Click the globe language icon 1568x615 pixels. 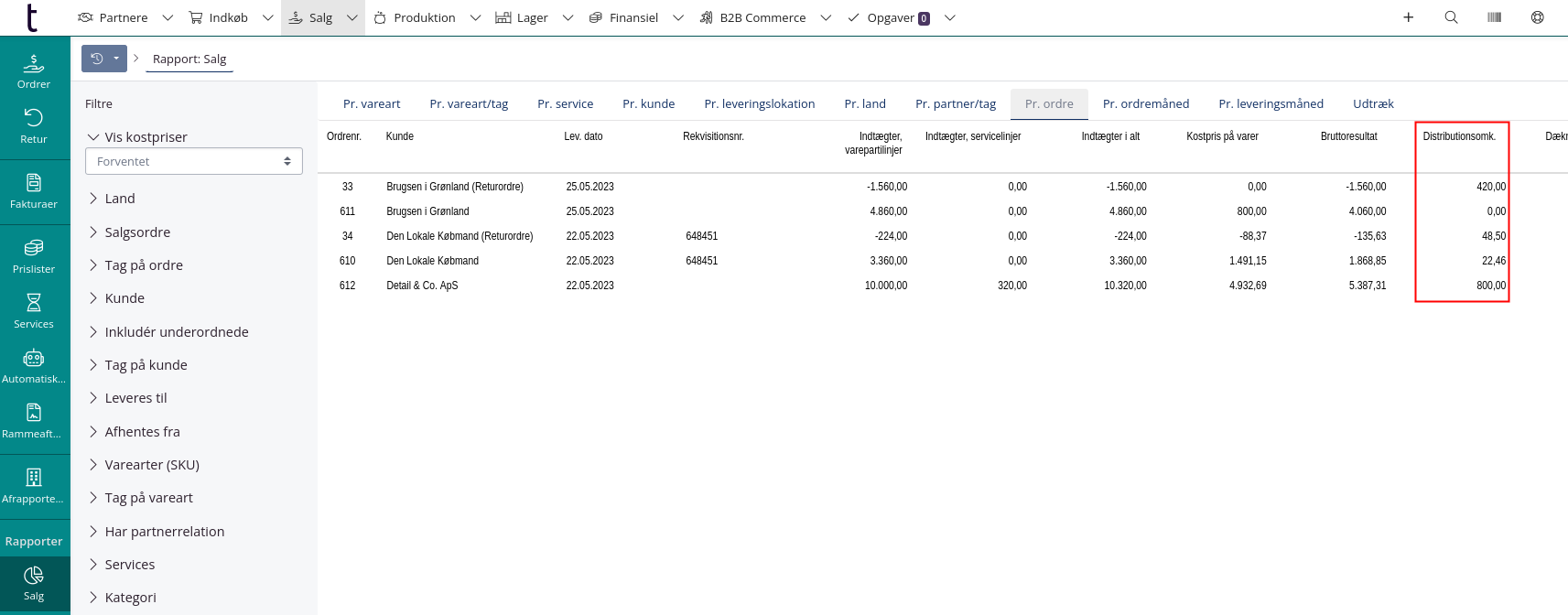pos(1537,17)
